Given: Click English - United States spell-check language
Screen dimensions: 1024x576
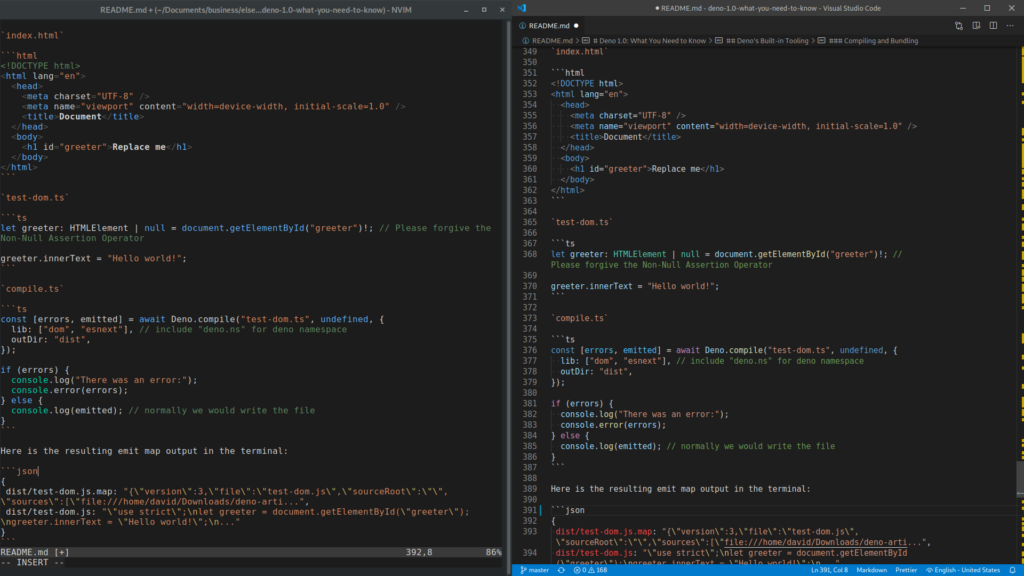Looking at the screenshot, I should click(x=963, y=570).
